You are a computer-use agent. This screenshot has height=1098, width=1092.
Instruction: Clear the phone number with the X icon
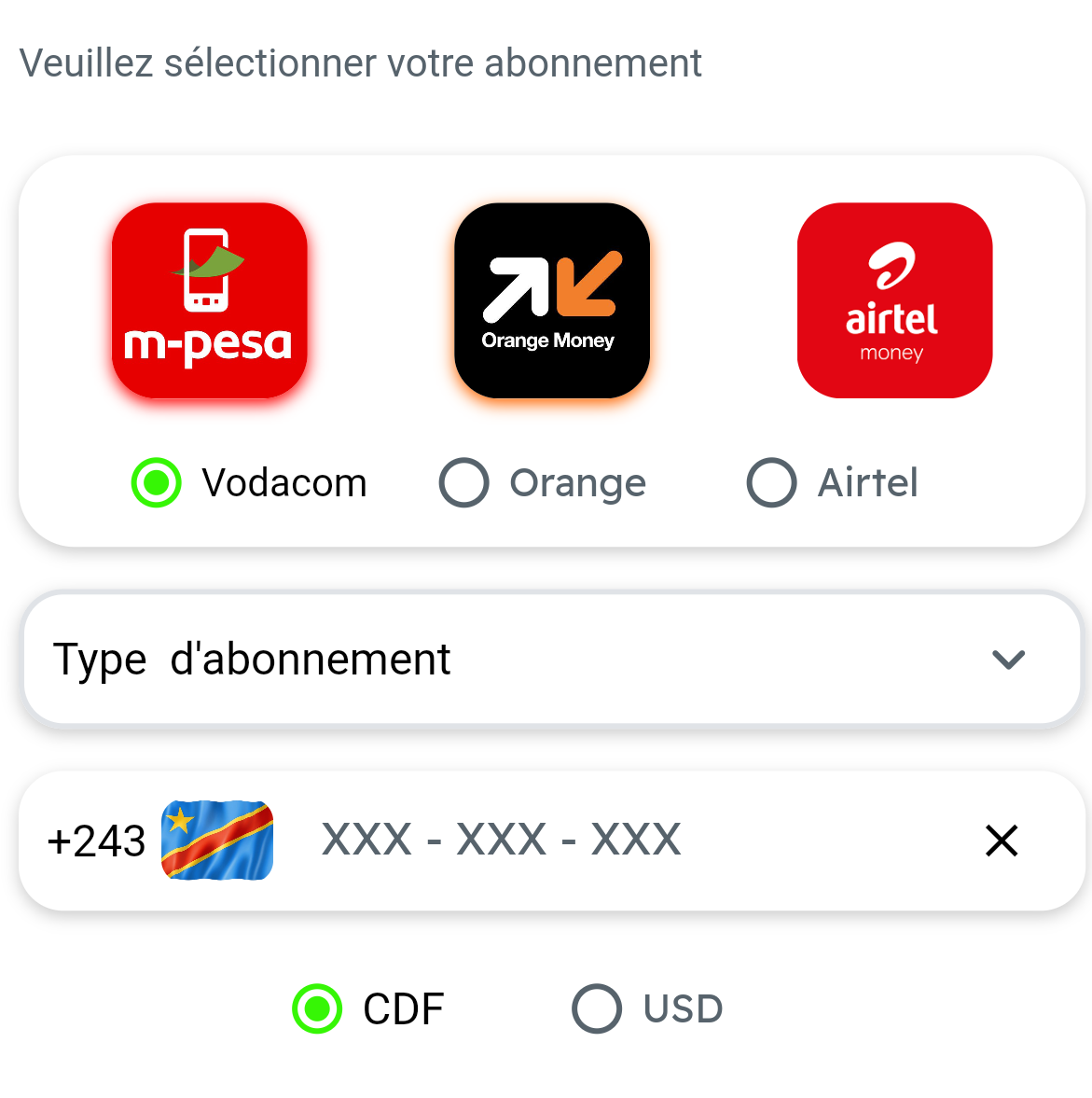point(1002,841)
